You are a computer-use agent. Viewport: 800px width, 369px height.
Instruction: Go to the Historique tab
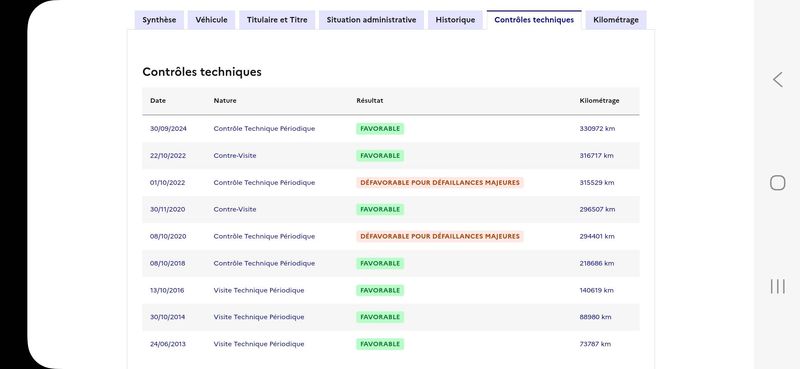pos(455,20)
